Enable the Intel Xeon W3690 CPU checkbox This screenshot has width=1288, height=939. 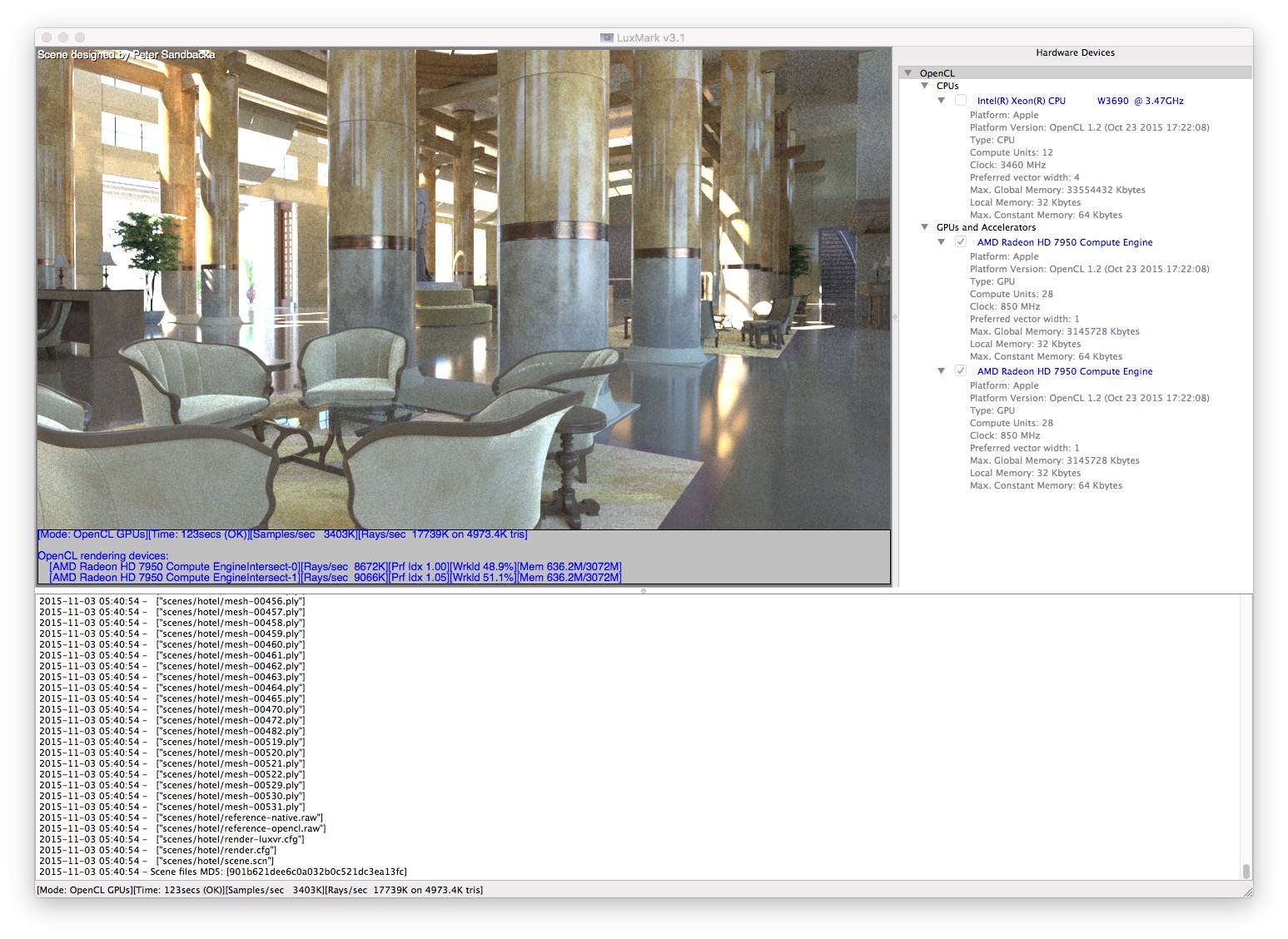961,101
